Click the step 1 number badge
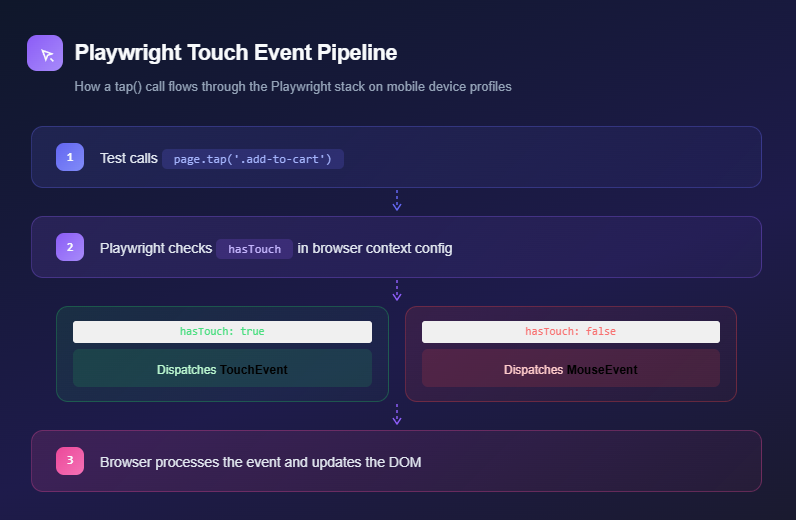Viewport: 796px width, 520px height. [69, 157]
